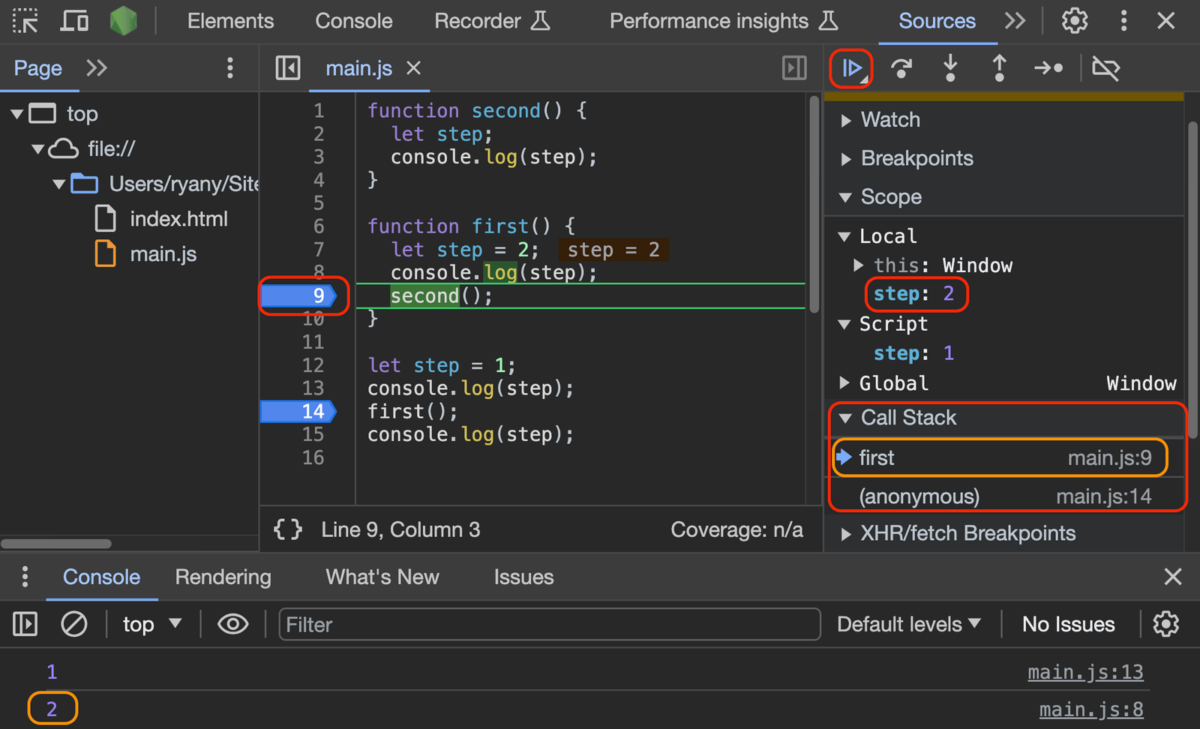Select the (anonymous) frame in Call Stack

[x=920, y=496]
